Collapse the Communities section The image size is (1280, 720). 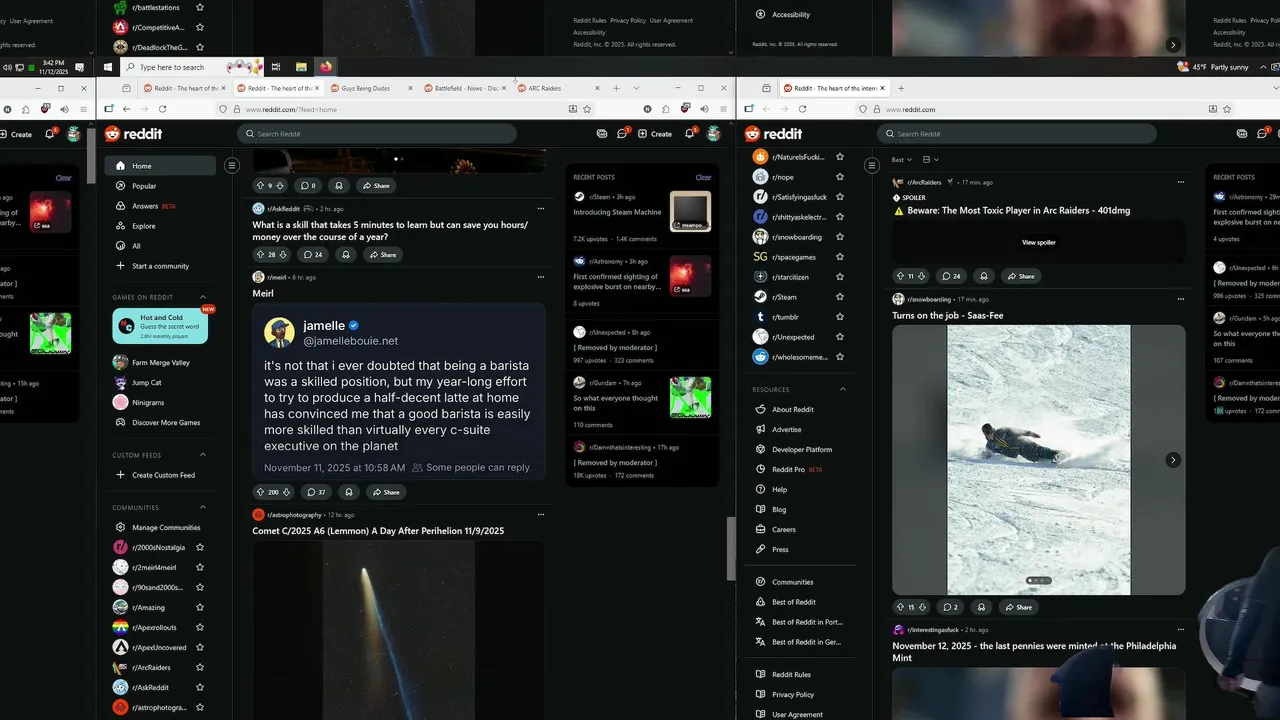[203, 507]
